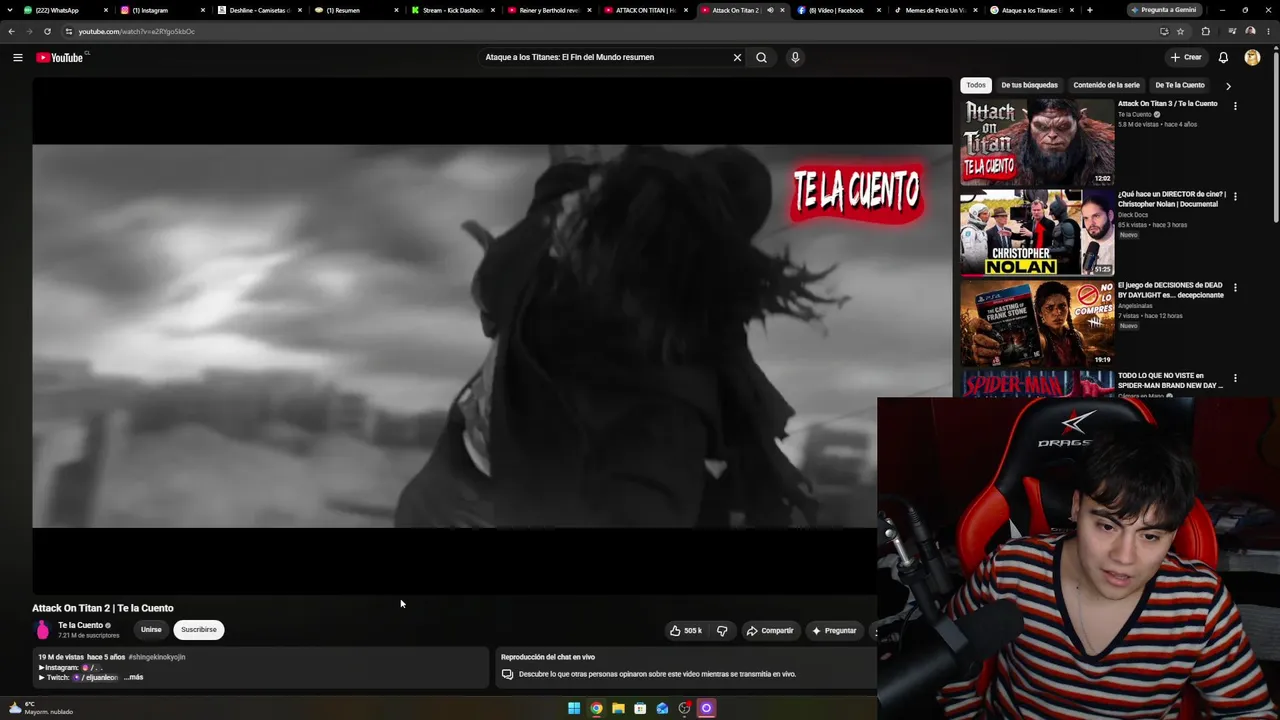Open the Te la Cuento channel name link

80,626
